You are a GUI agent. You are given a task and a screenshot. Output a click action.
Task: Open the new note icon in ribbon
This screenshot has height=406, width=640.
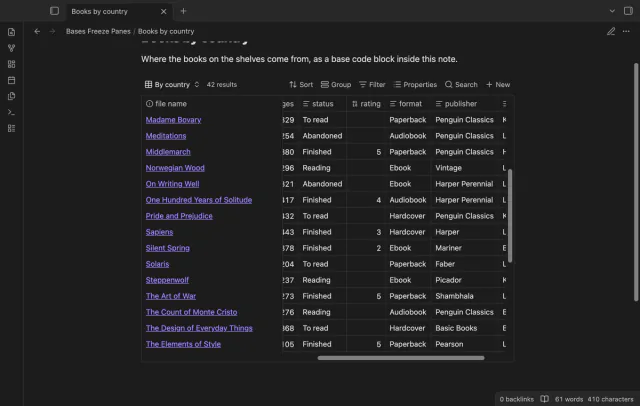tap(11, 32)
